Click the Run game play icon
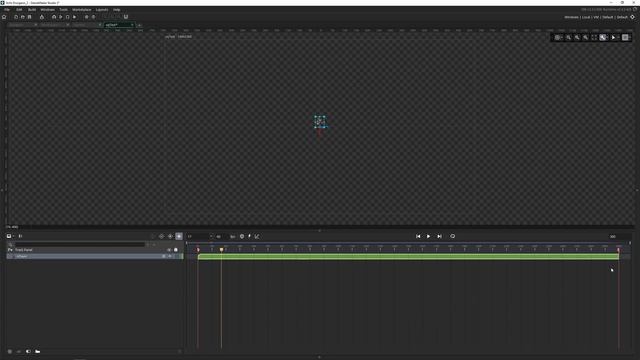This screenshot has height=360, width=640. tap(61, 17)
